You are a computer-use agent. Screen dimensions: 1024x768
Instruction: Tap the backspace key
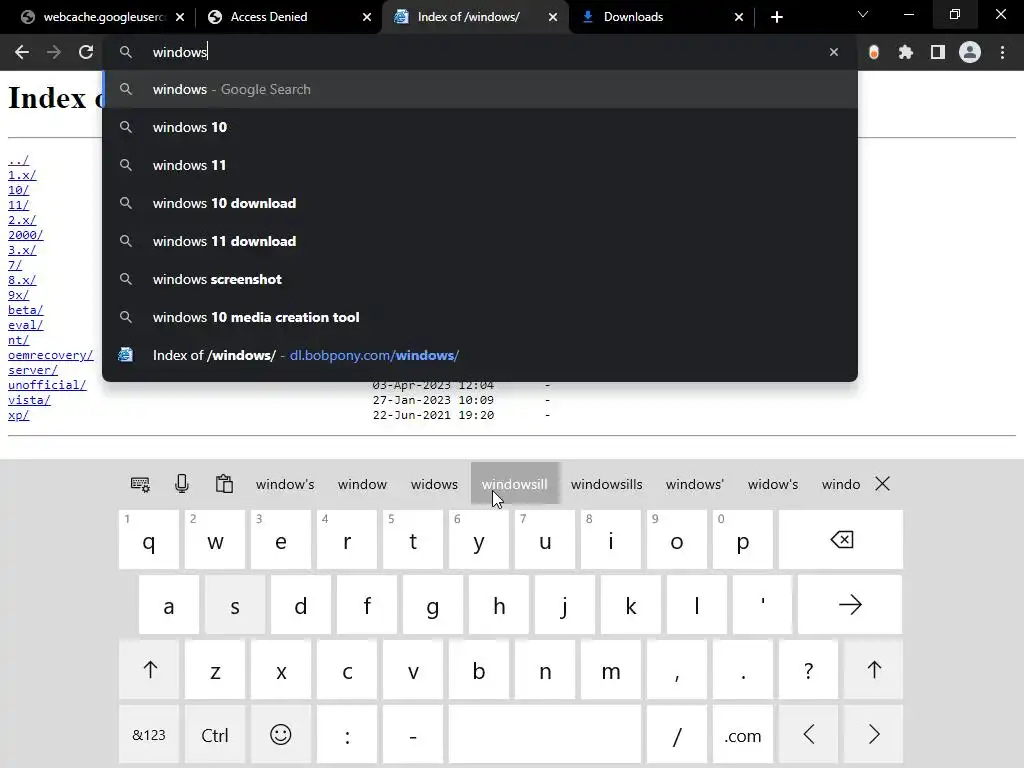841,539
